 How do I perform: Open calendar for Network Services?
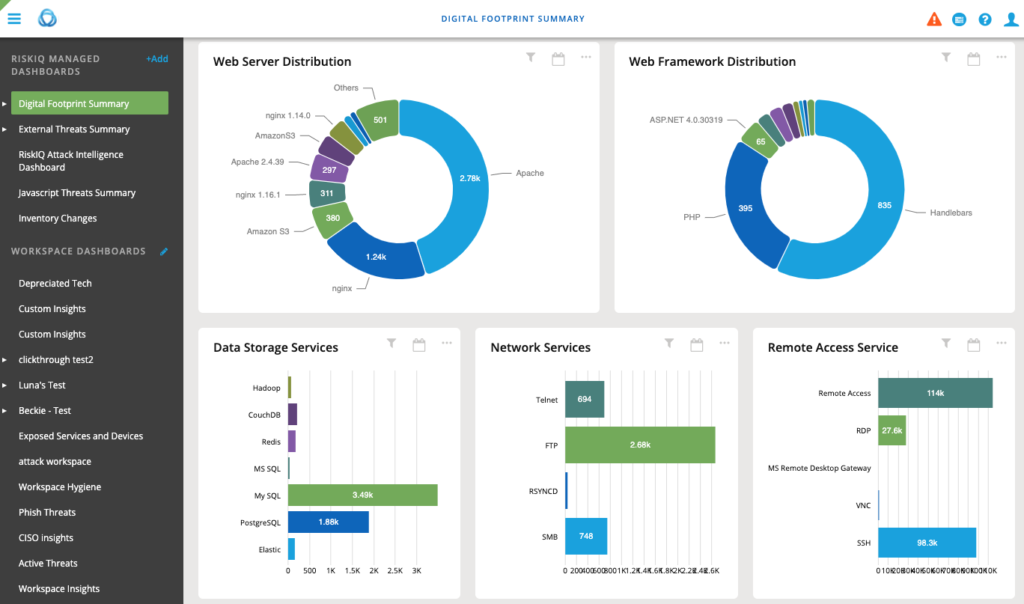pyautogui.click(x=697, y=345)
